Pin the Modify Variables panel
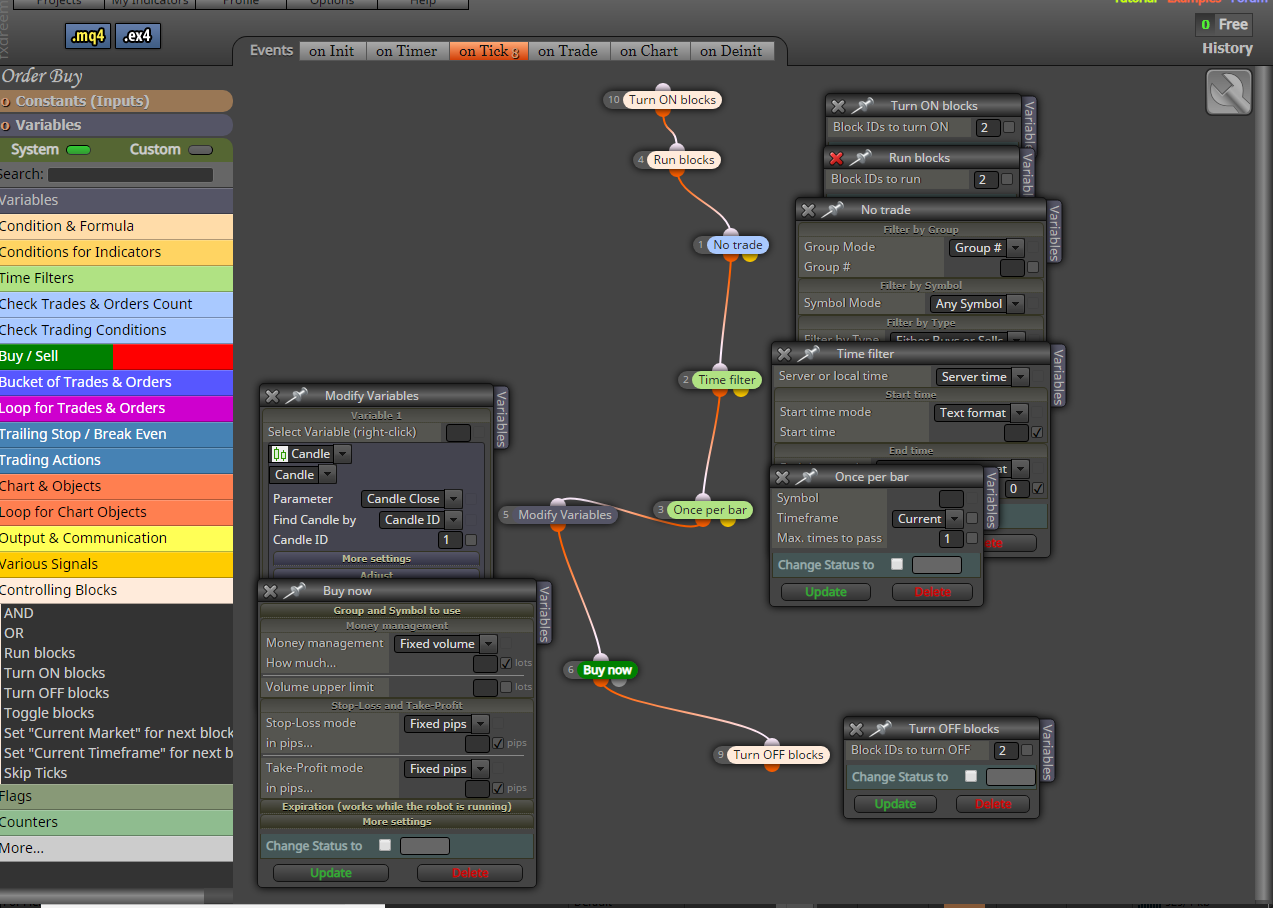Screen dimensions: 1273x908 click(x=296, y=396)
